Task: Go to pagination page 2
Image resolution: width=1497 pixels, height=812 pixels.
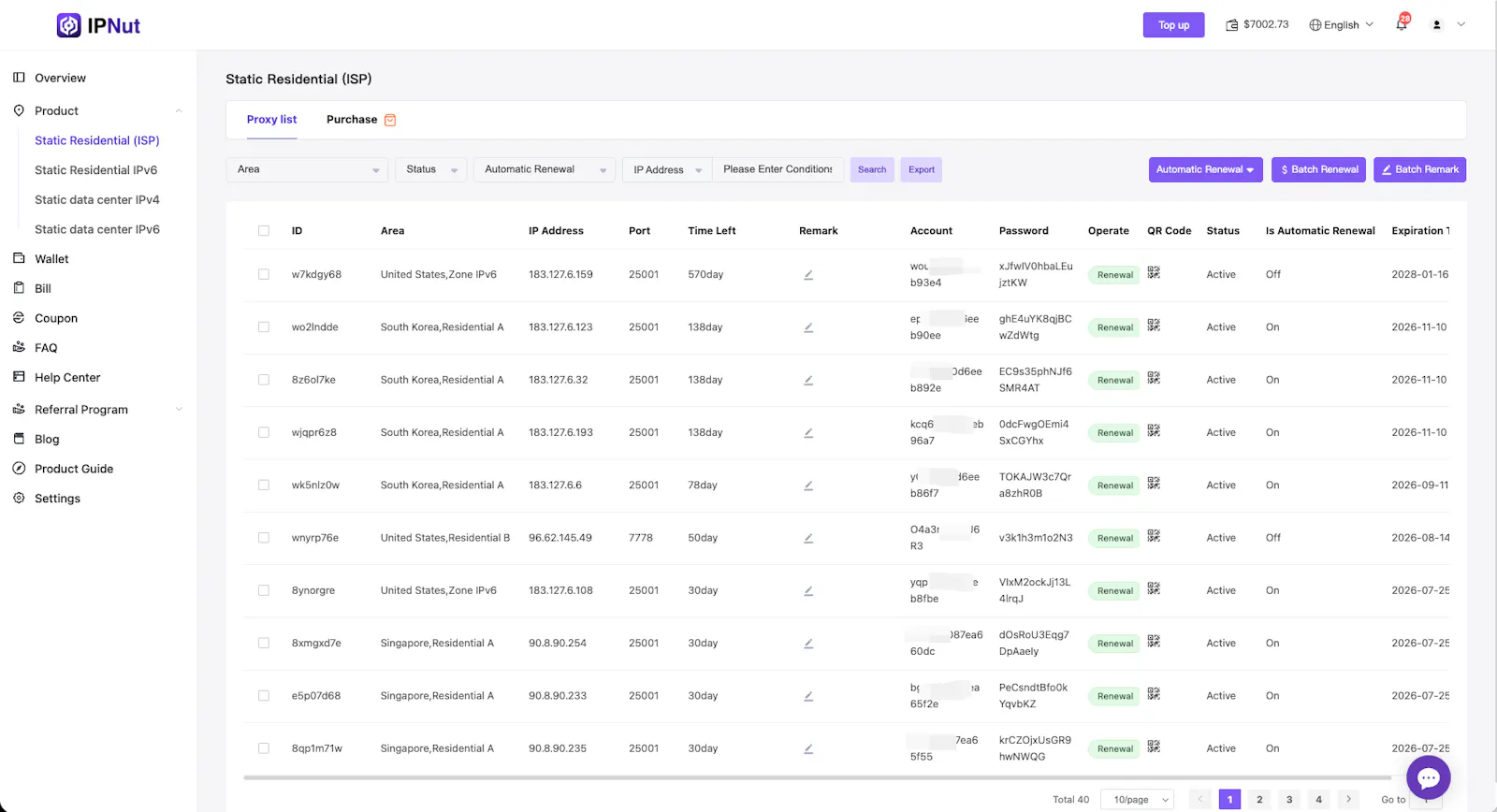Action: coord(1259,800)
